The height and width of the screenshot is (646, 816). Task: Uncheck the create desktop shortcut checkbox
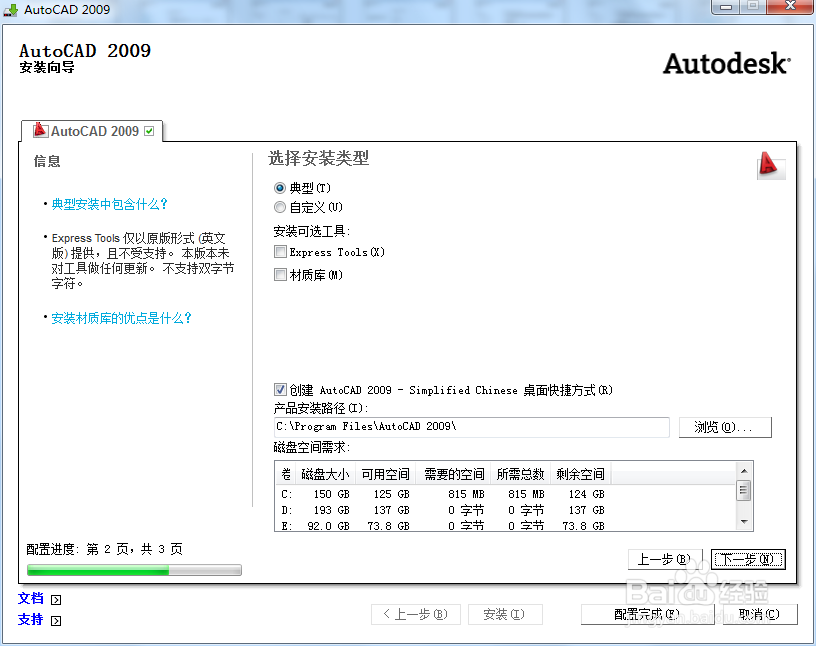[280, 389]
